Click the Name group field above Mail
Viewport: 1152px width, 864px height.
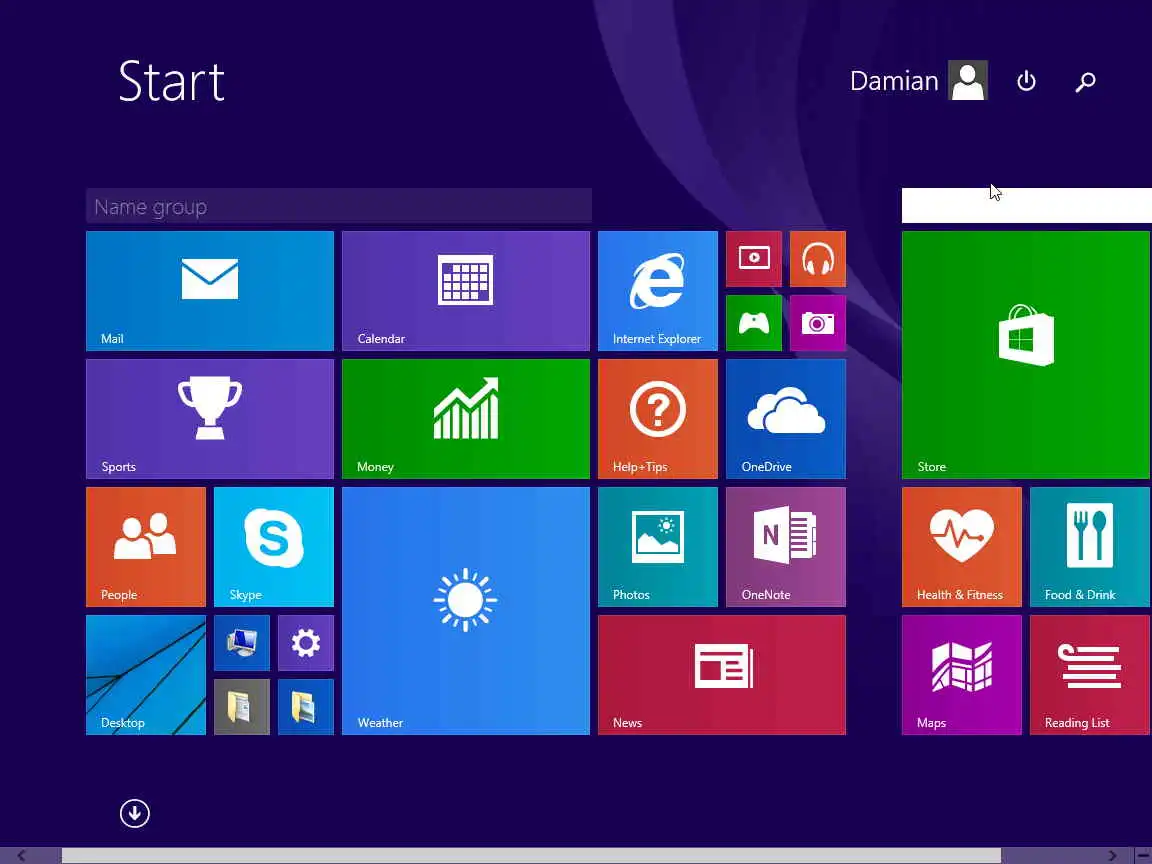[x=339, y=206]
